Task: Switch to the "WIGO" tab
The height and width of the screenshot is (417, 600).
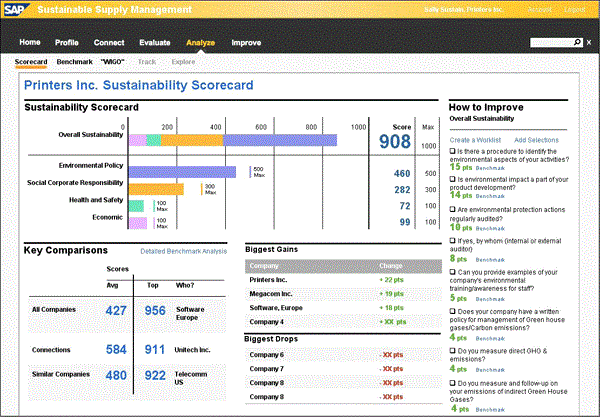Action: 112,62
